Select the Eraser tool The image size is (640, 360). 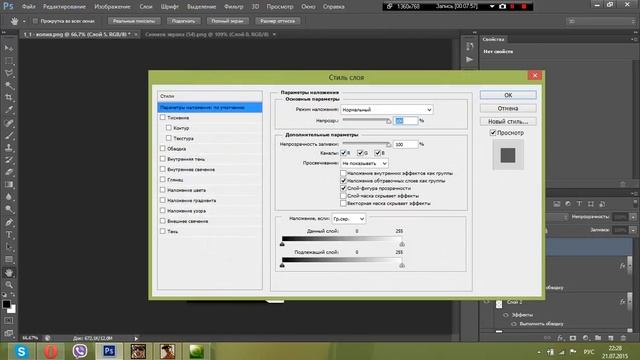(x=9, y=172)
